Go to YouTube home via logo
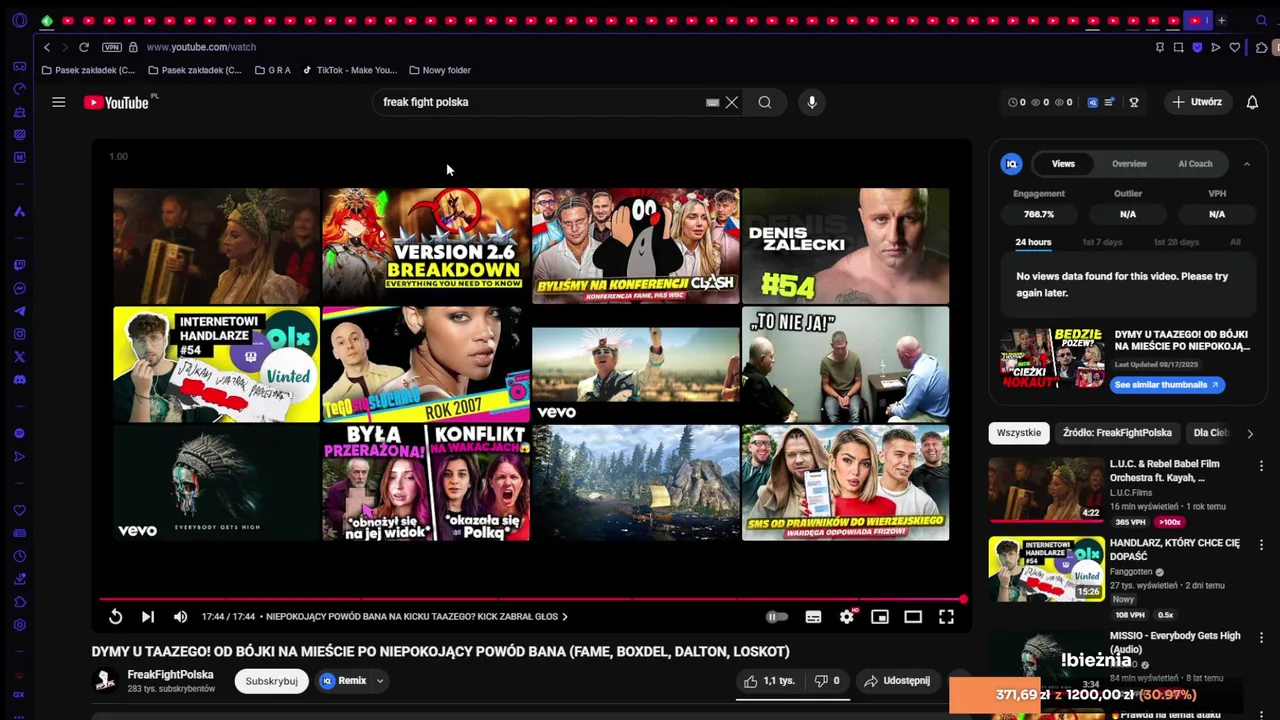1280x720 pixels. pos(116,102)
